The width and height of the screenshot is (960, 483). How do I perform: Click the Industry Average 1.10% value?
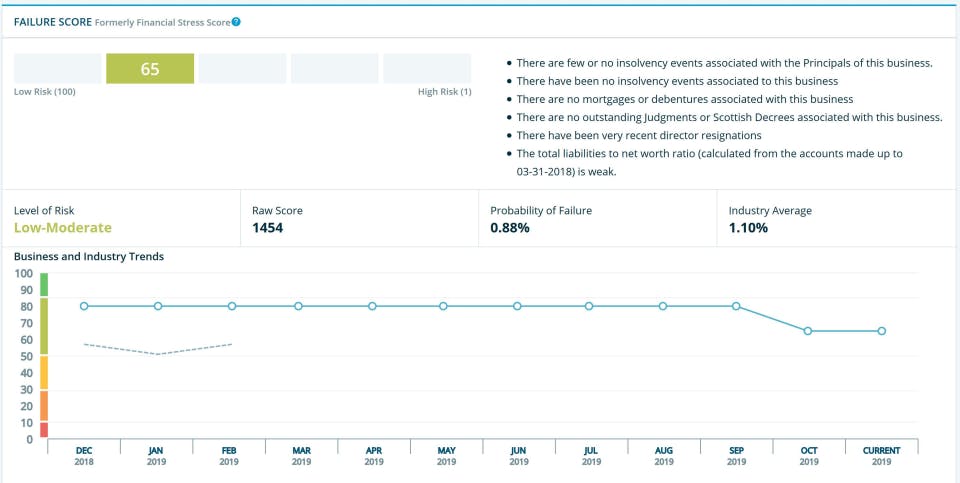point(748,228)
